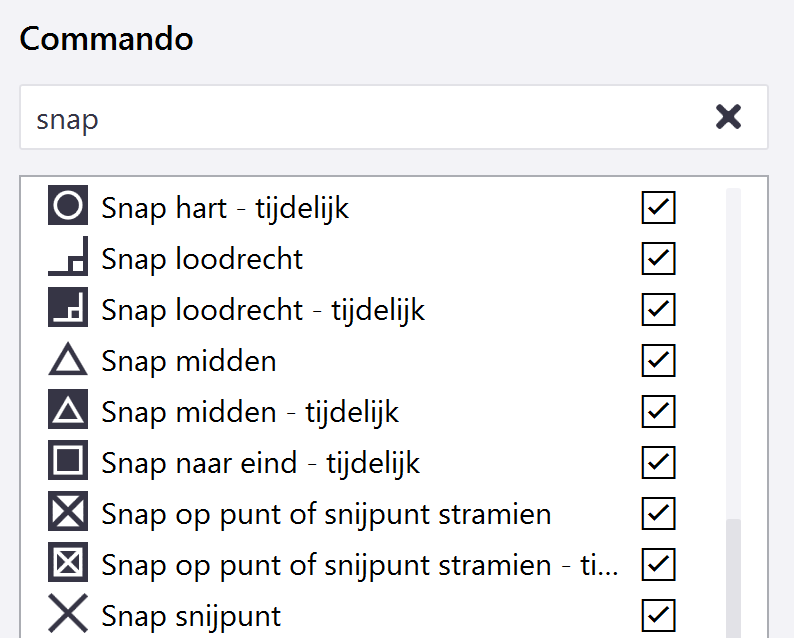This screenshot has height=638, width=794.
Task: Toggle the Snap loodrecht checkbox
Action: (x=658, y=258)
